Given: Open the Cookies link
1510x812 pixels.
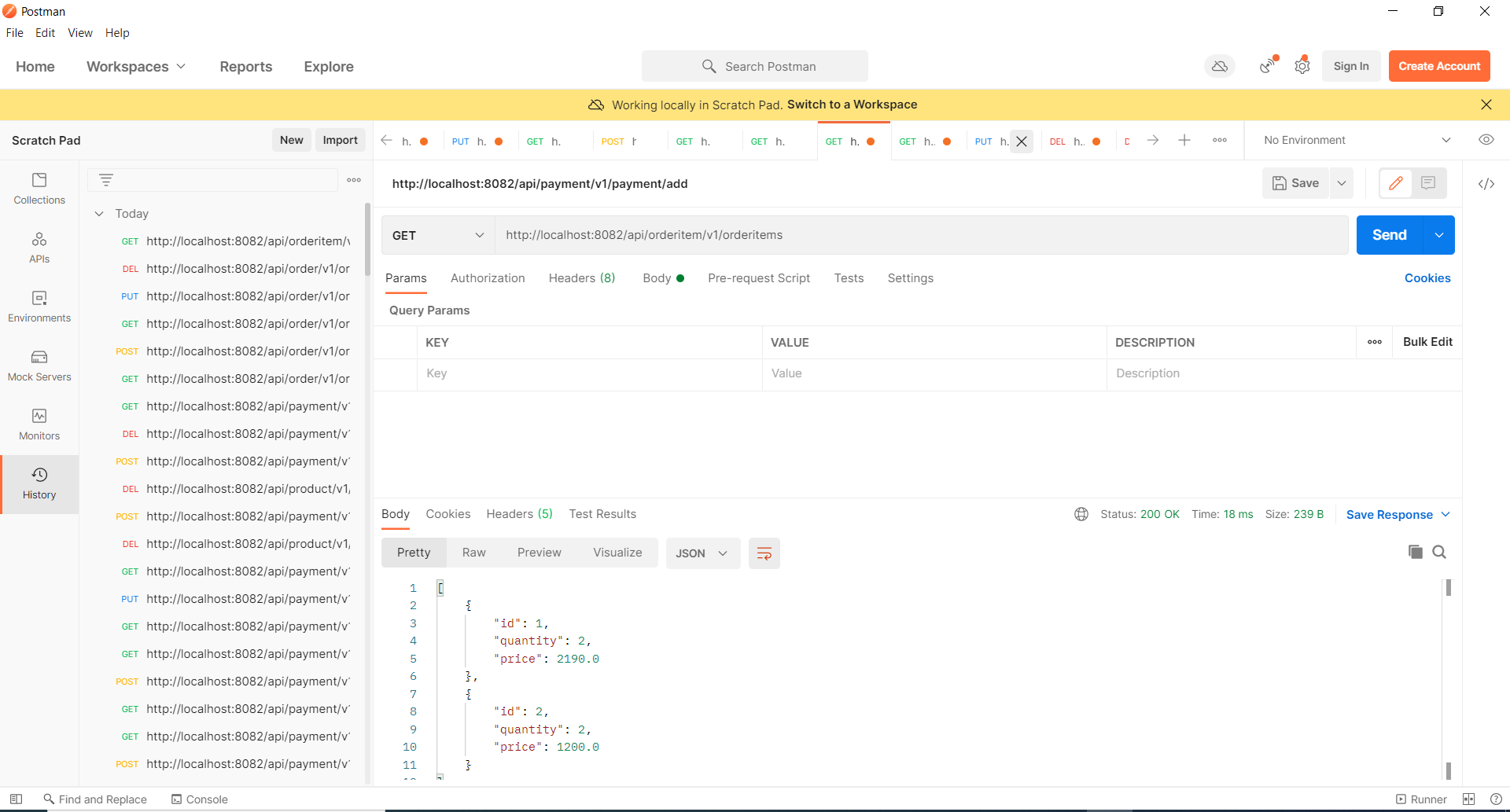Looking at the screenshot, I should (1427, 278).
